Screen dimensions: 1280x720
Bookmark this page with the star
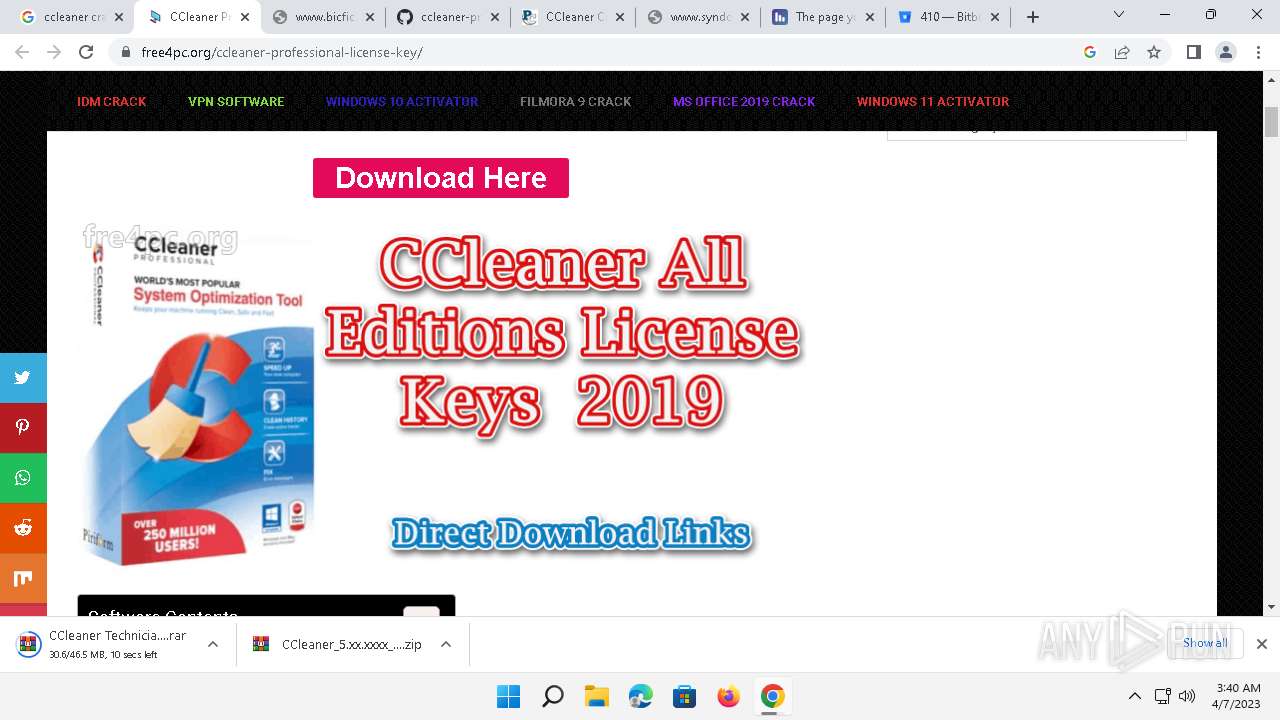[1154, 52]
